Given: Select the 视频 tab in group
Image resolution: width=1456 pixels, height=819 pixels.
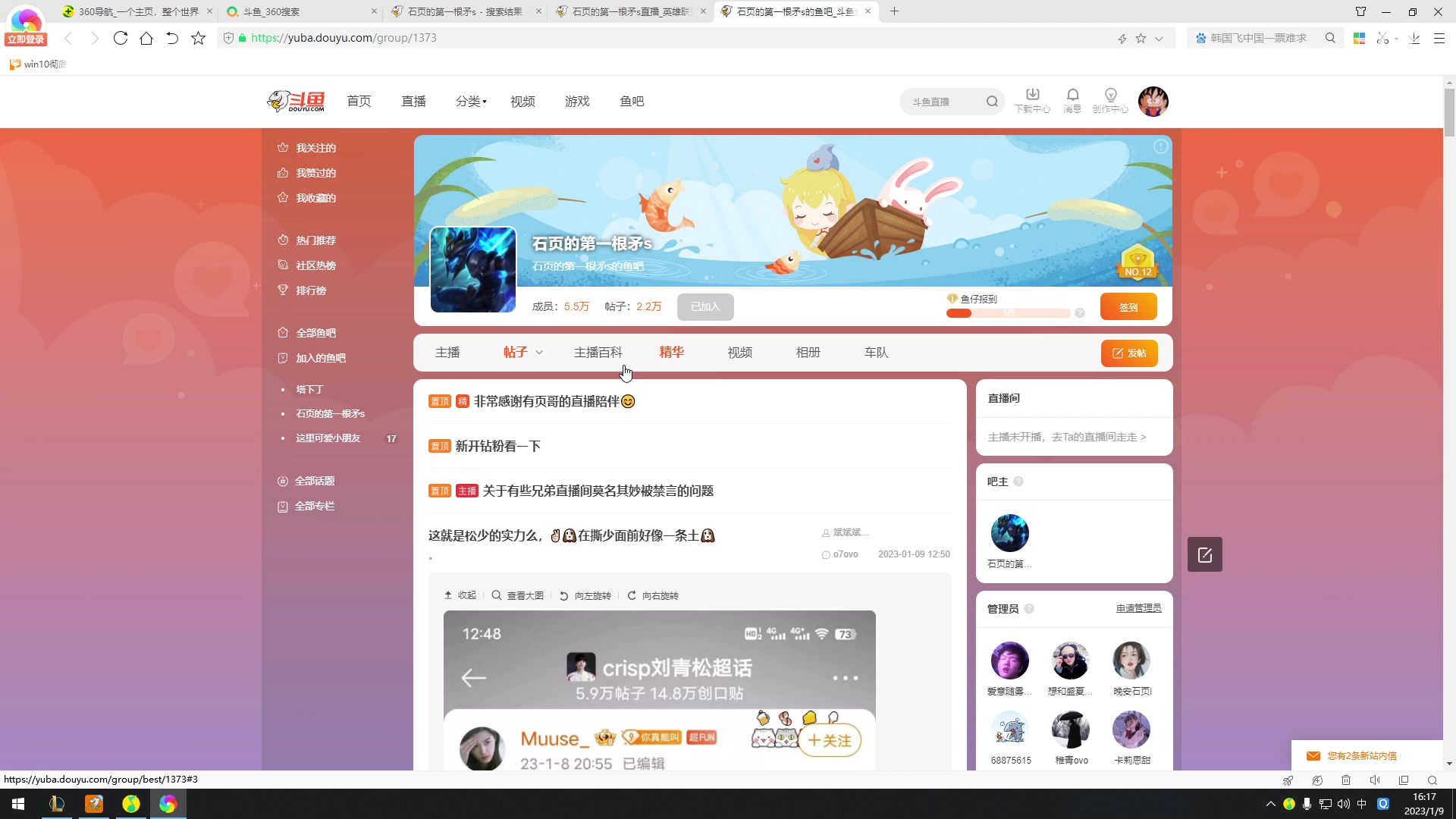Looking at the screenshot, I should point(740,353).
